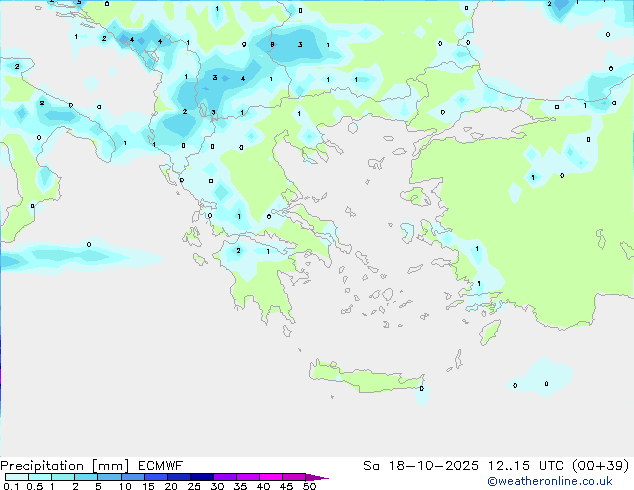Click the legend label "35"

[x=240, y=486]
